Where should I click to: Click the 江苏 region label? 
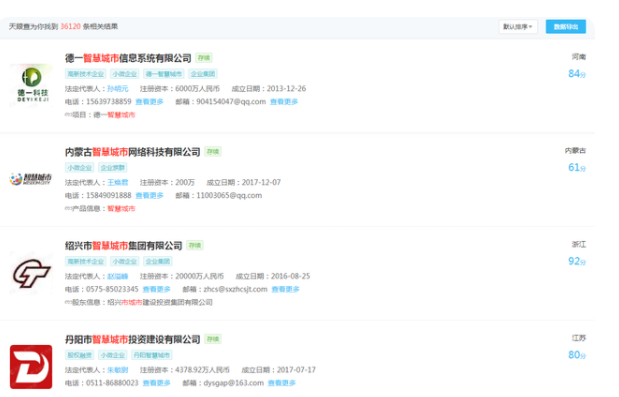pos(579,338)
